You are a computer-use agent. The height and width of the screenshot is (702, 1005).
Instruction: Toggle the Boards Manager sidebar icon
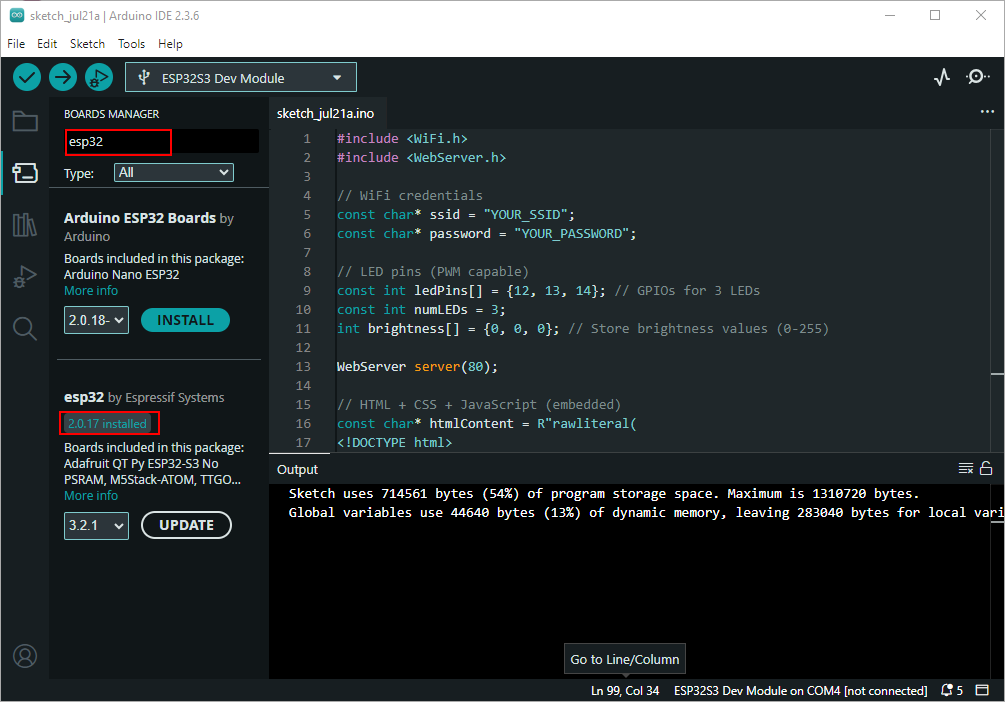[25, 172]
